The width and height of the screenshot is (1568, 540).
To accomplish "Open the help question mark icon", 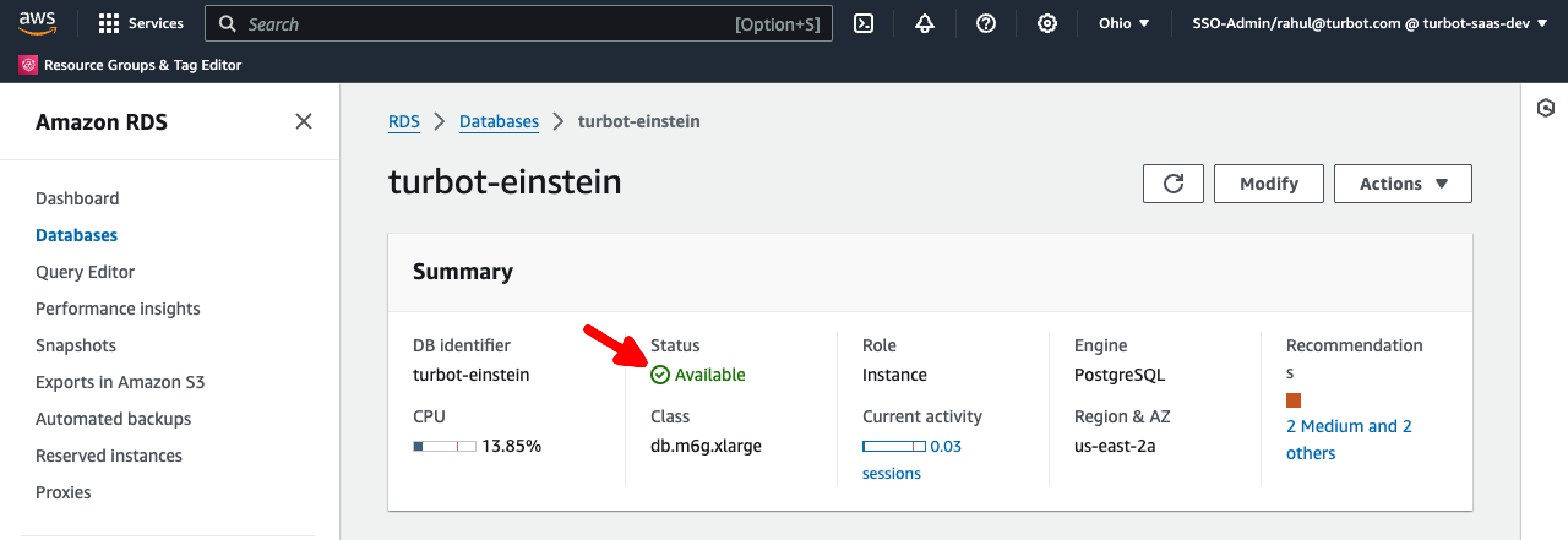I will point(986,24).
